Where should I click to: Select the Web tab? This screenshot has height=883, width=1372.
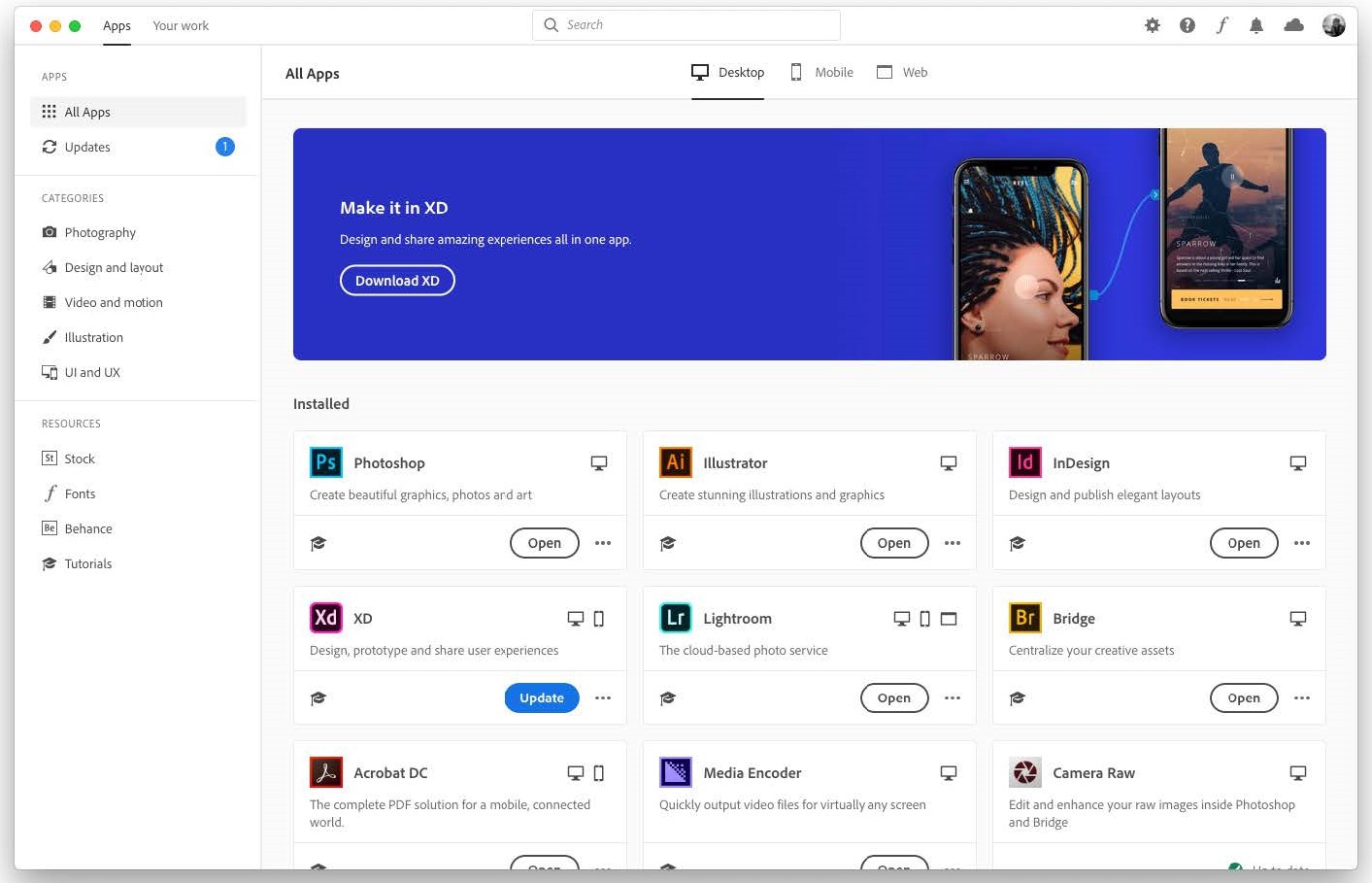tap(902, 73)
